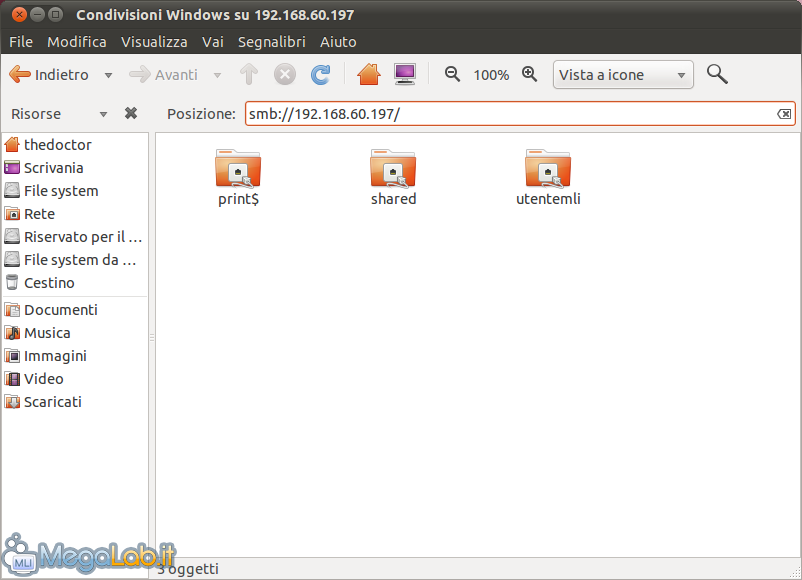This screenshot has width=802, height=580.
Task: Open the Riservato per il... volume
Action: [75, 237]
